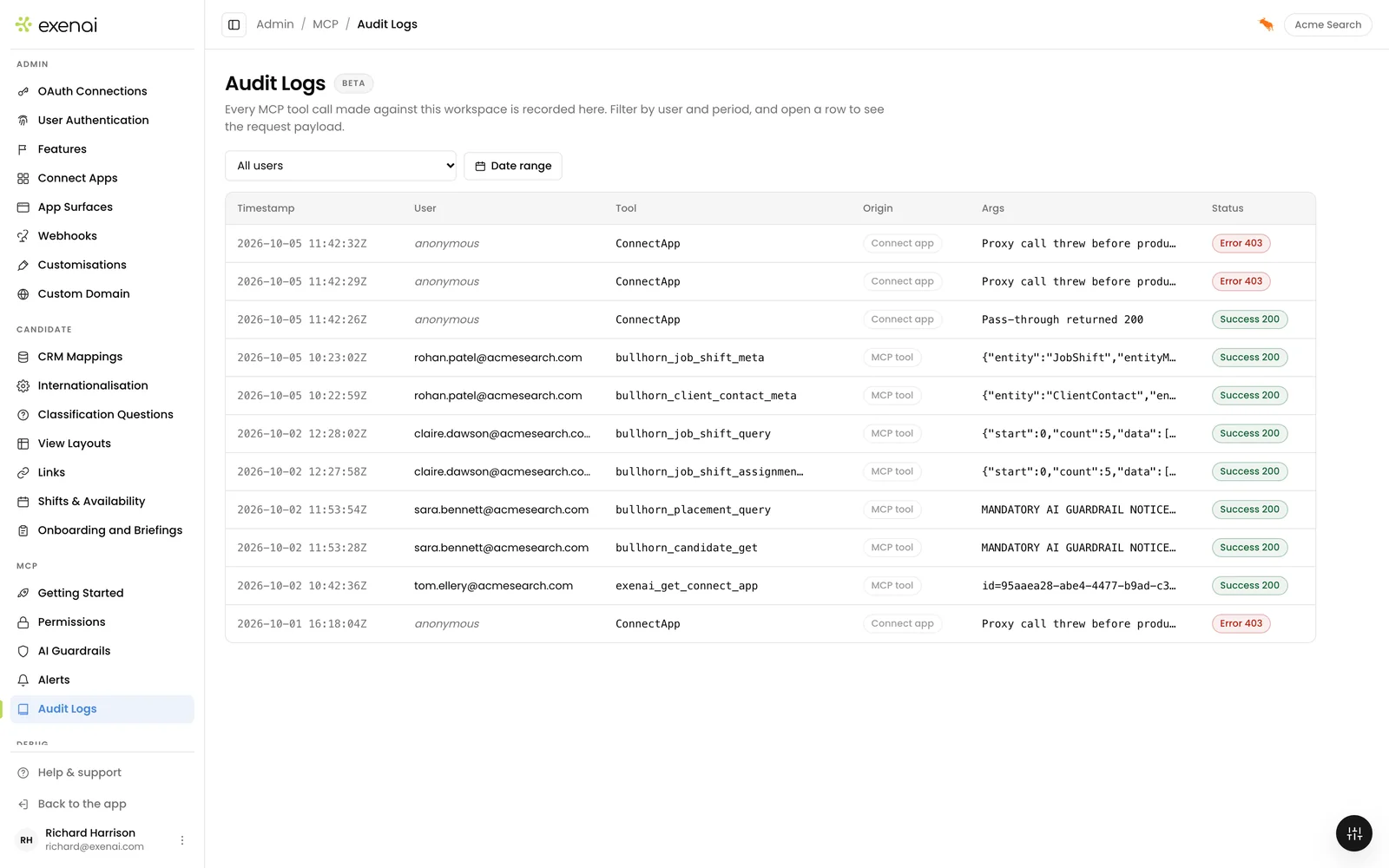Click the Classification Questions help icon
1389x868 pixels.
[x=23, y=415]
